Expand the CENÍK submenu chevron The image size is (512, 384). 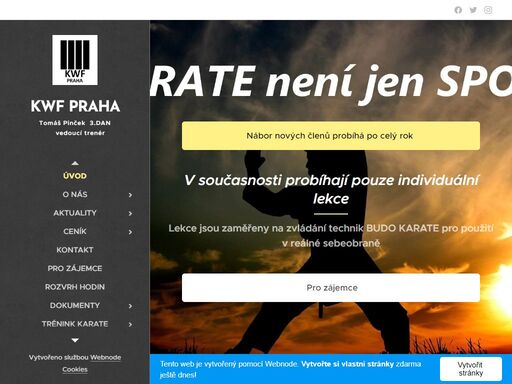[x=130, y=232]
